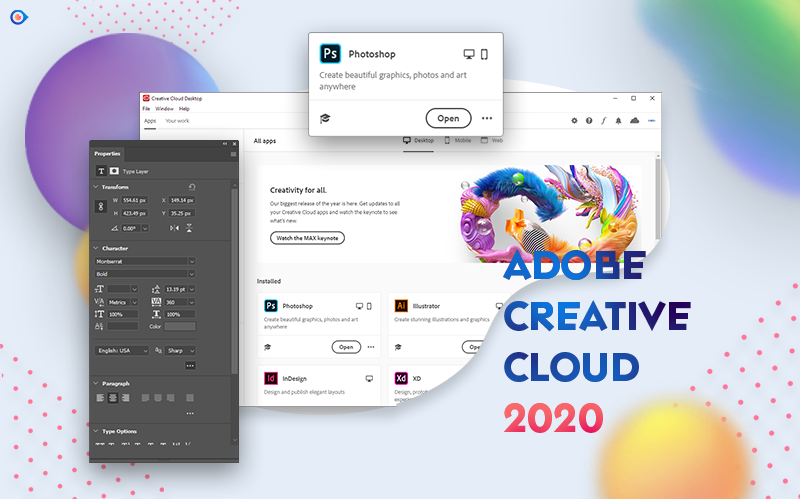Click the Properties panel vertical scrollbar
The image size is (800, 499).
coord(234,281)
